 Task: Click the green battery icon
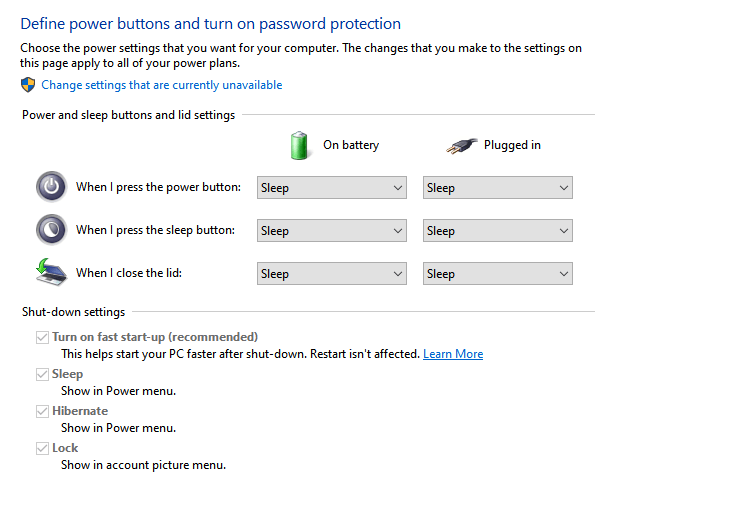point(299,145)
